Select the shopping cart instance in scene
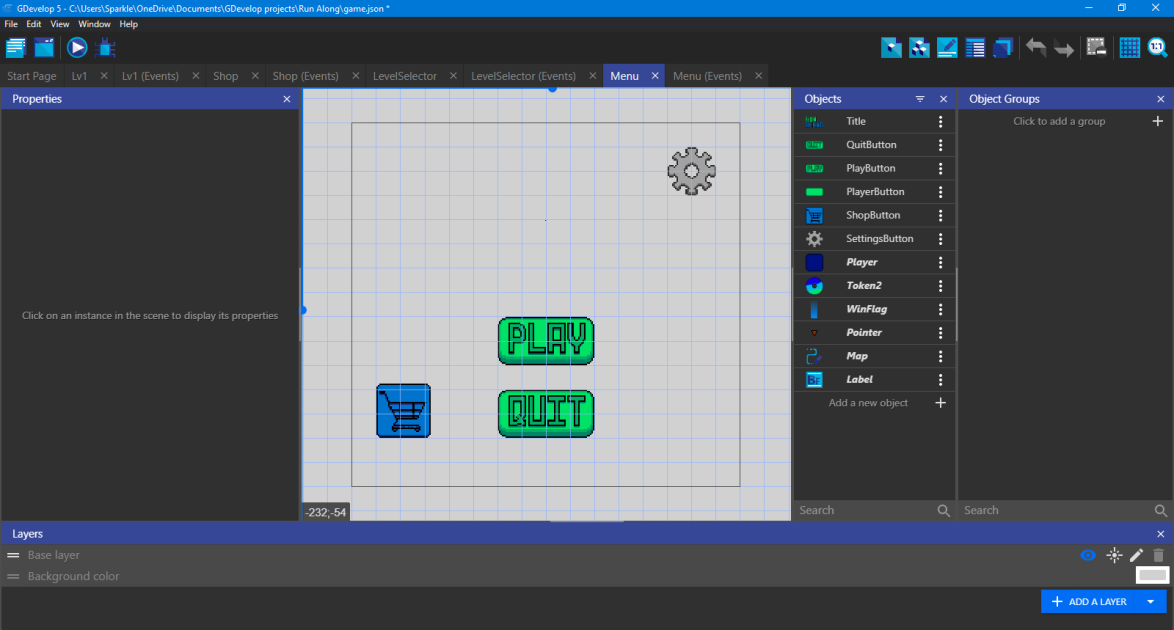 [x=404, y=411]
